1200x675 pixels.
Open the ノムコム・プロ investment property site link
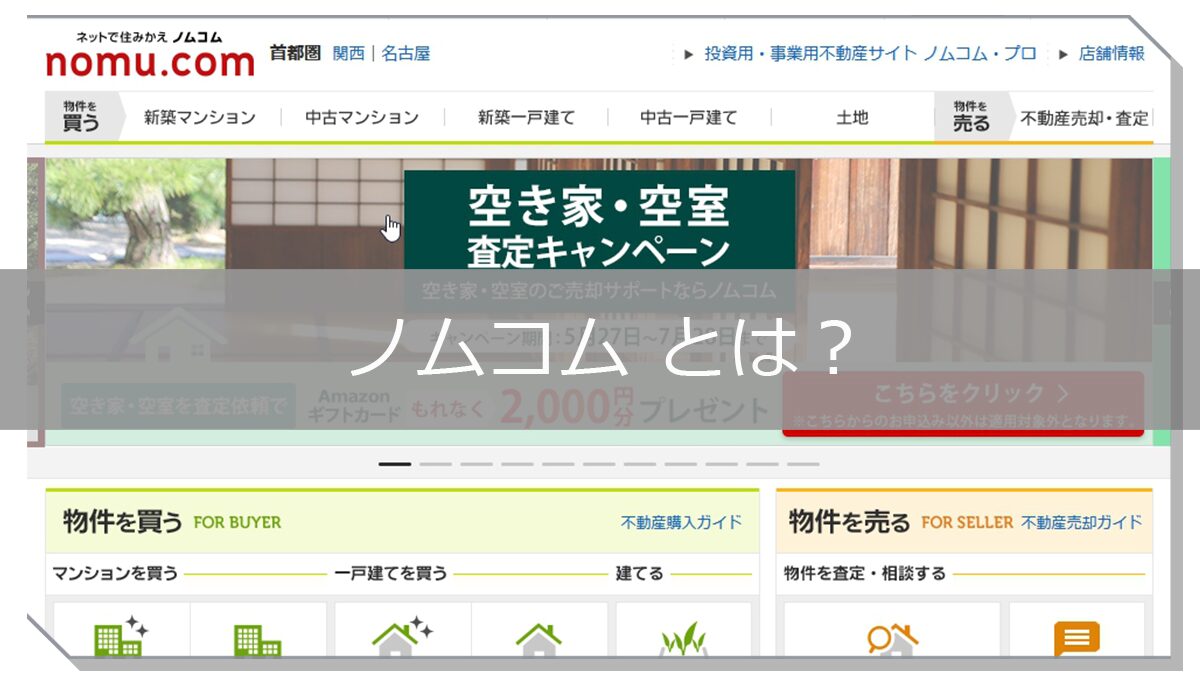(x=870, y=53)
